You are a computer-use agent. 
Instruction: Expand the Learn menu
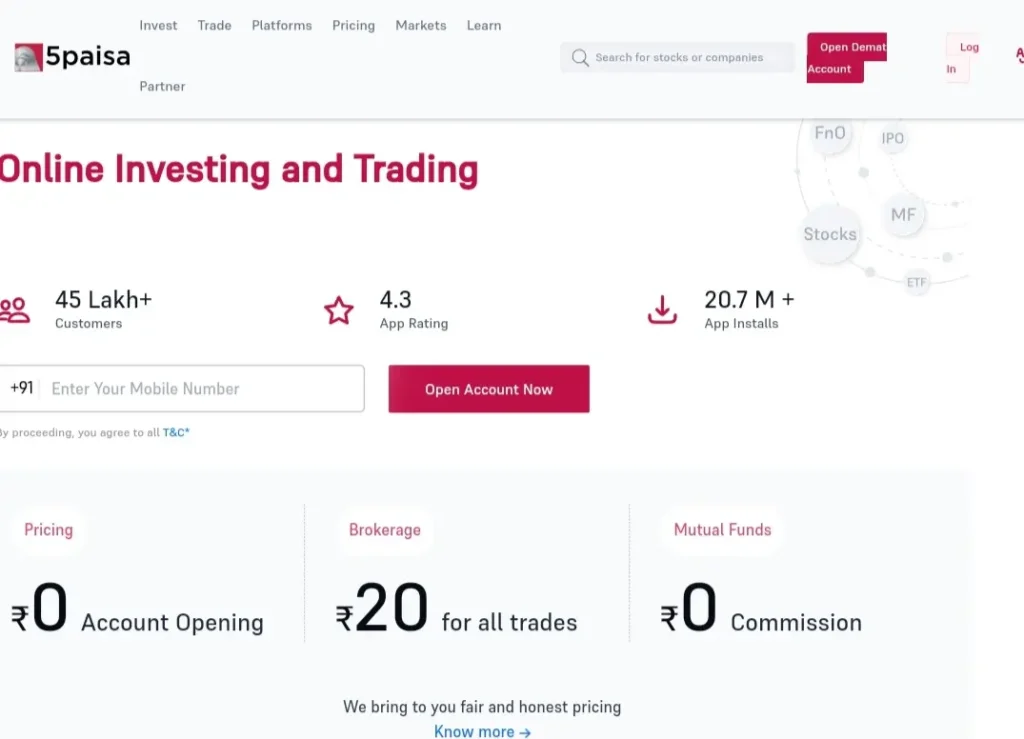(x=484, y=25)
